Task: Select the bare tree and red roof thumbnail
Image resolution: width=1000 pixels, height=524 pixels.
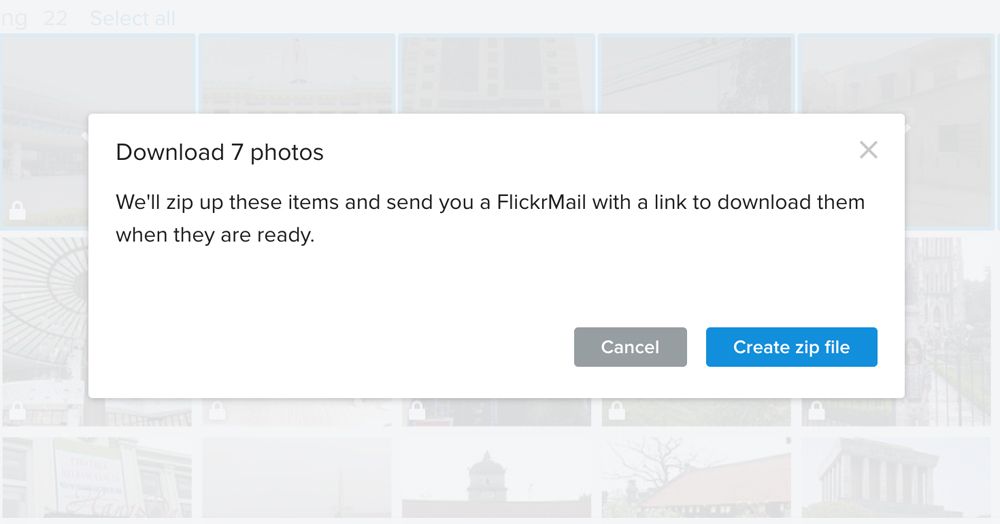Action: coord(696,478)
